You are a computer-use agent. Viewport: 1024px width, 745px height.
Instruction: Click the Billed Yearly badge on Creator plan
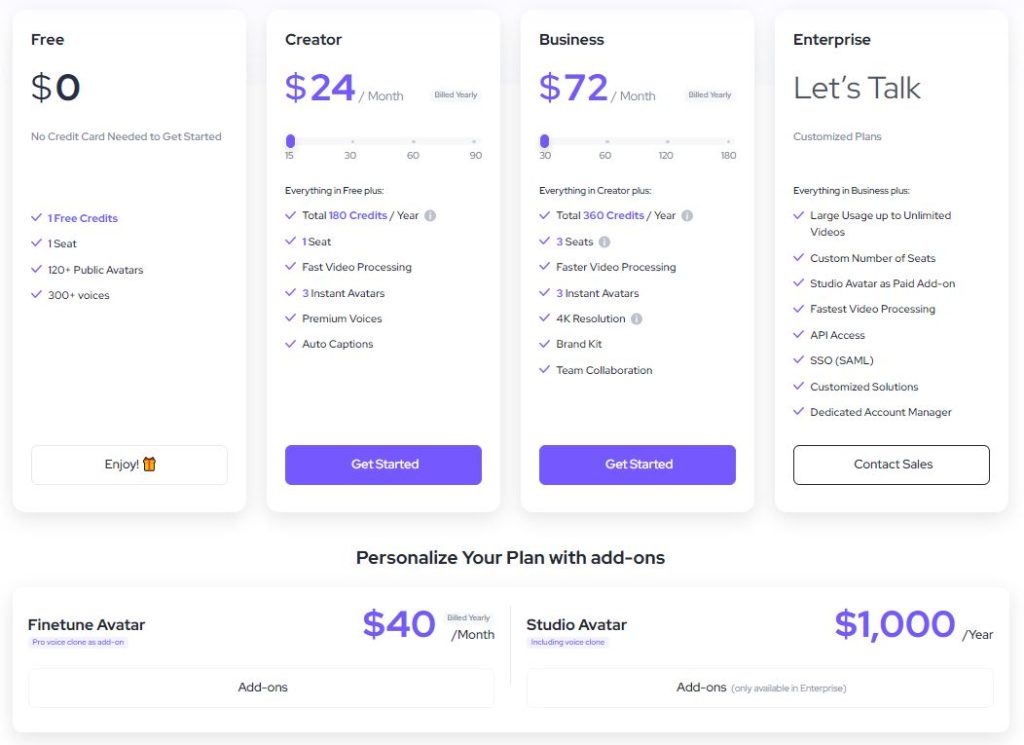(x=455, y=94)
